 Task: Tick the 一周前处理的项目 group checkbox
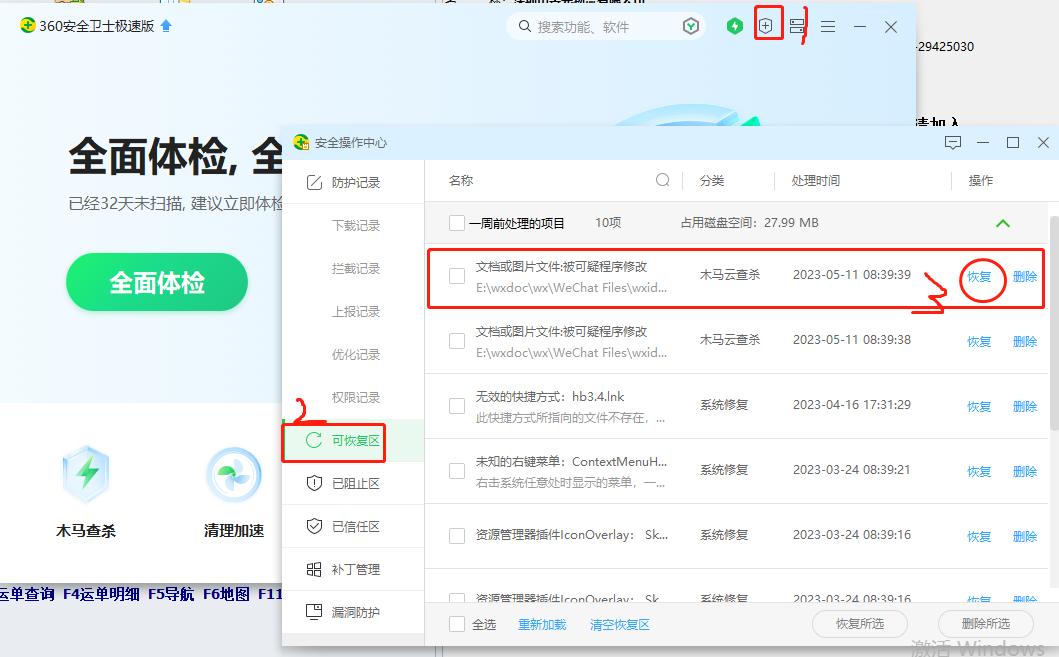[457, 223]
